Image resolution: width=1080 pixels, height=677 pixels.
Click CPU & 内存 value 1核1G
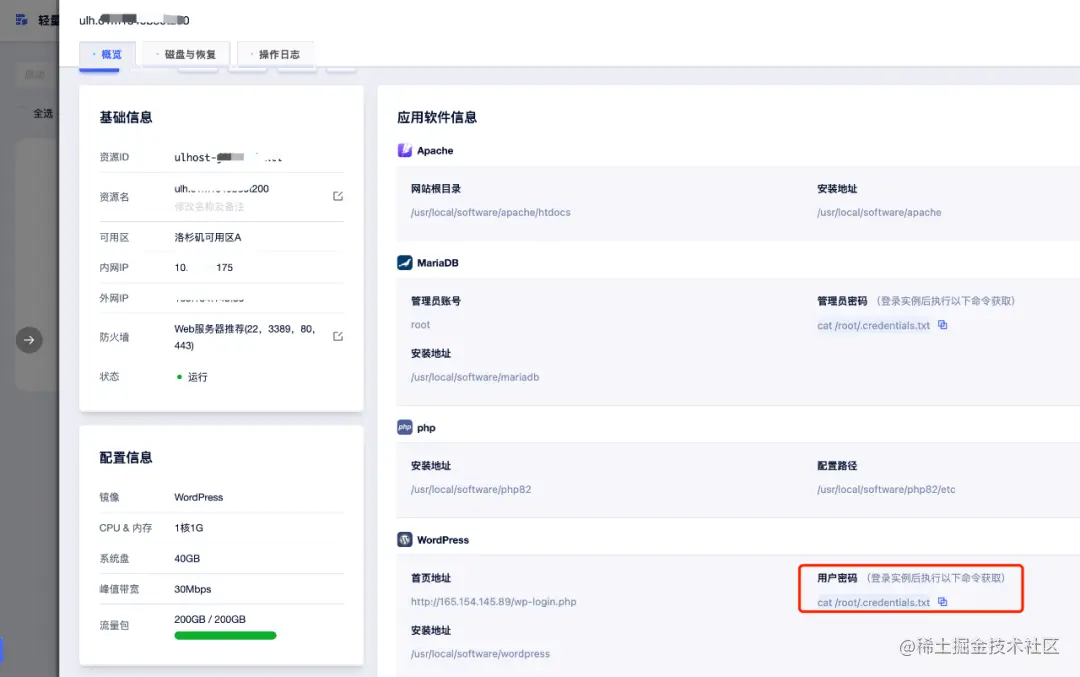(188, 528)
